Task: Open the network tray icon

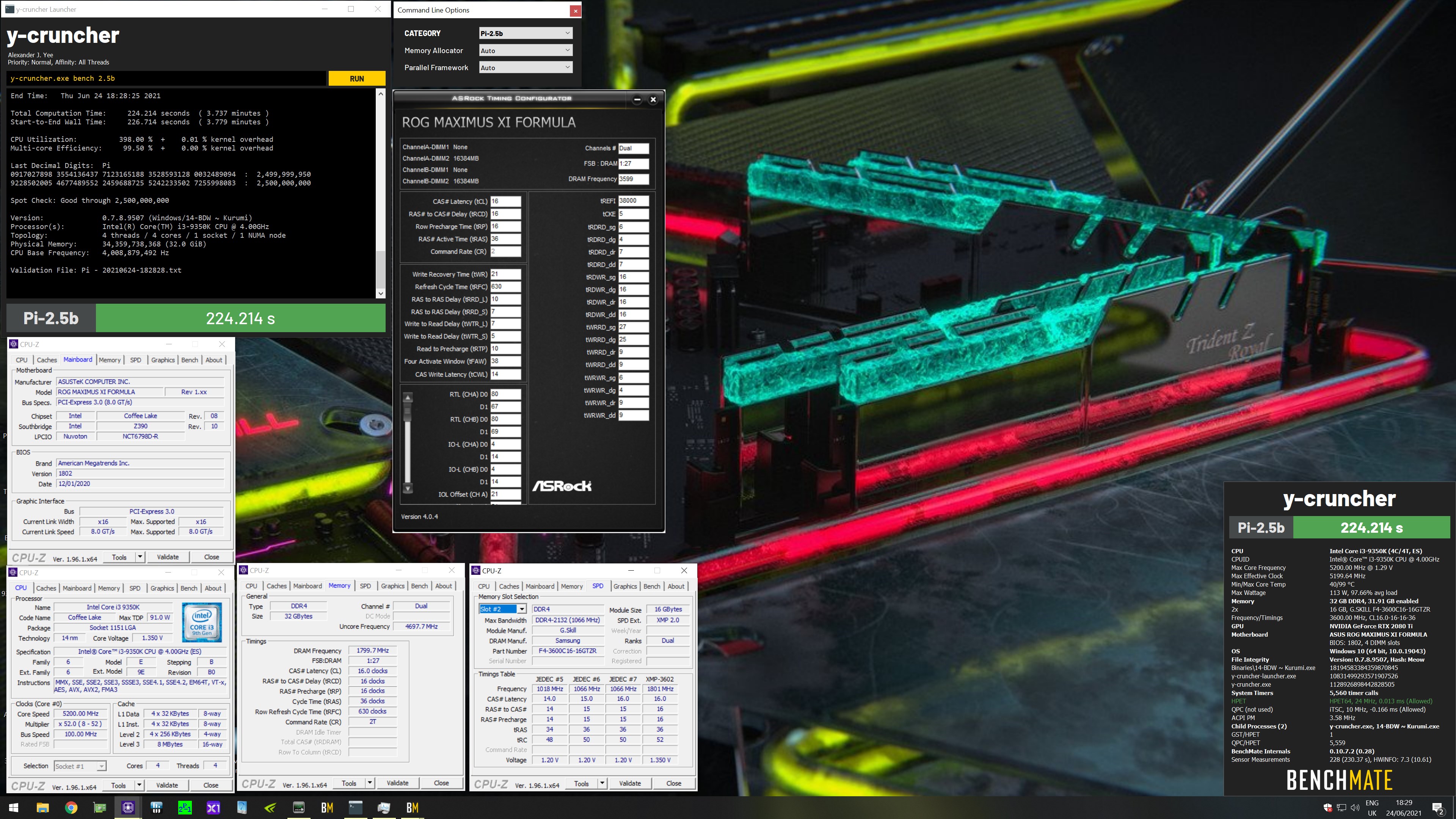Action: (x=1341, y=808)
